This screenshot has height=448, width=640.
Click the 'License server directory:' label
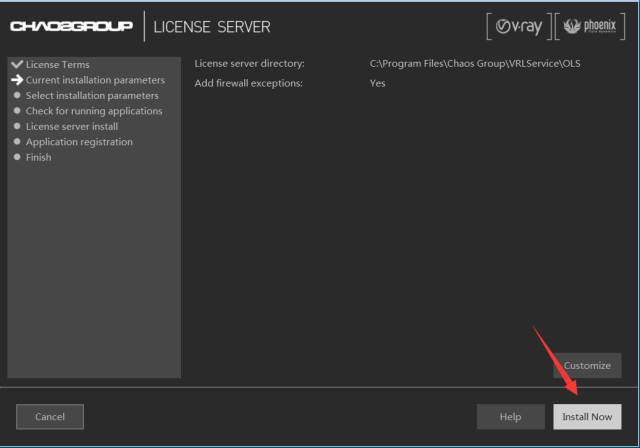click(249, 64)
